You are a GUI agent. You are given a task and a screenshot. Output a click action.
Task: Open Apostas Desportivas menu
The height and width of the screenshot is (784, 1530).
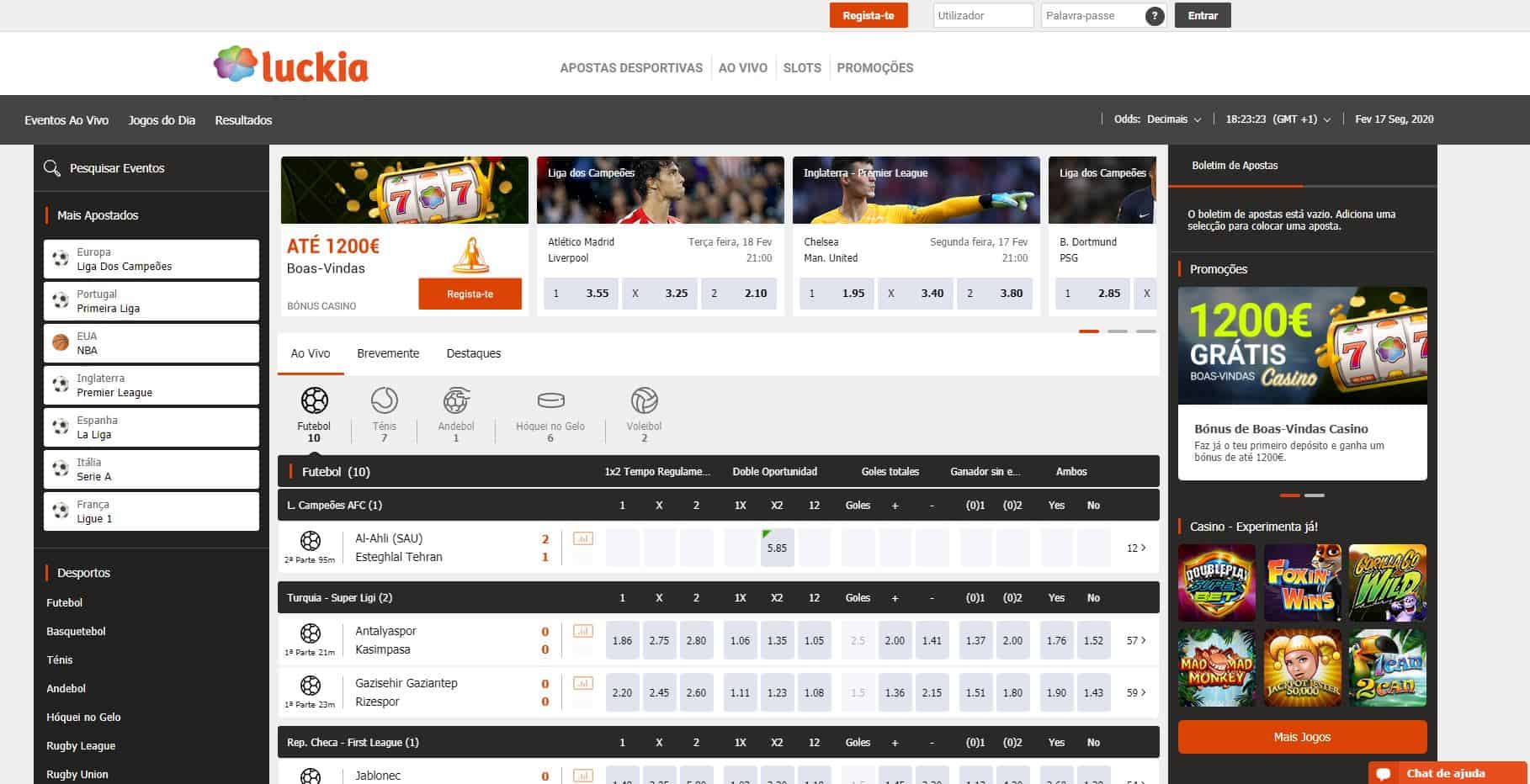coord(631,68)
